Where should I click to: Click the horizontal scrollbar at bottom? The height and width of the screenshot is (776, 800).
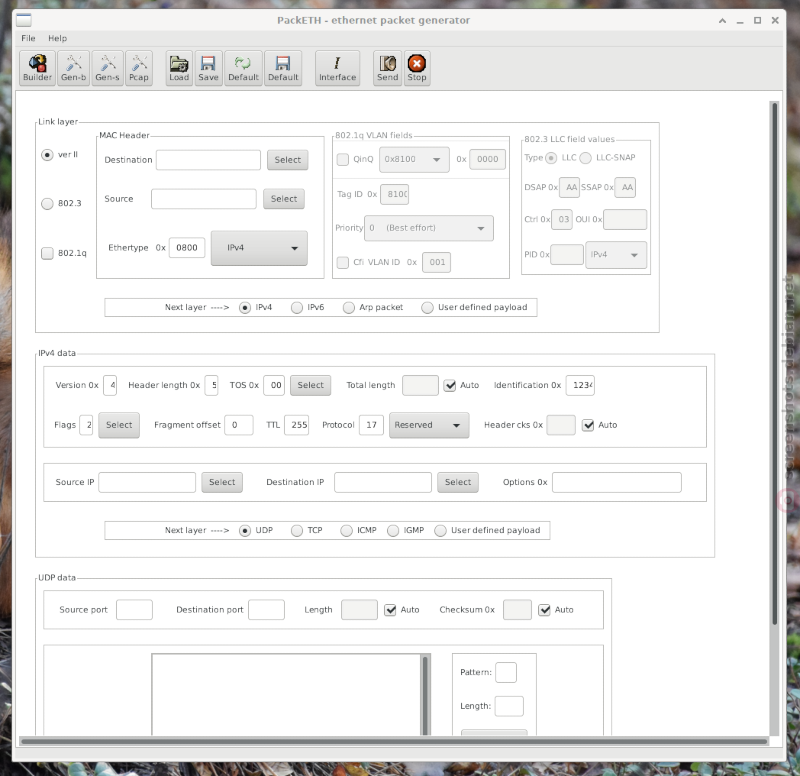(x=394, y=741)
